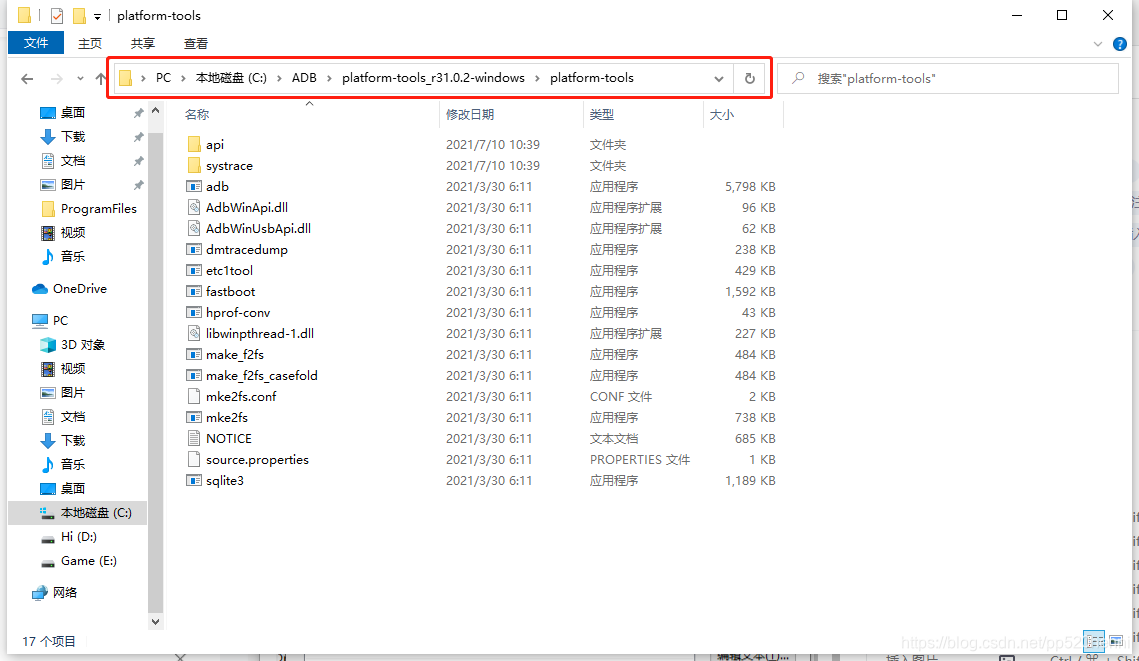Expand chevron after platform-tools_r31.0.2-windows breadcrumb

click(538, 78)
